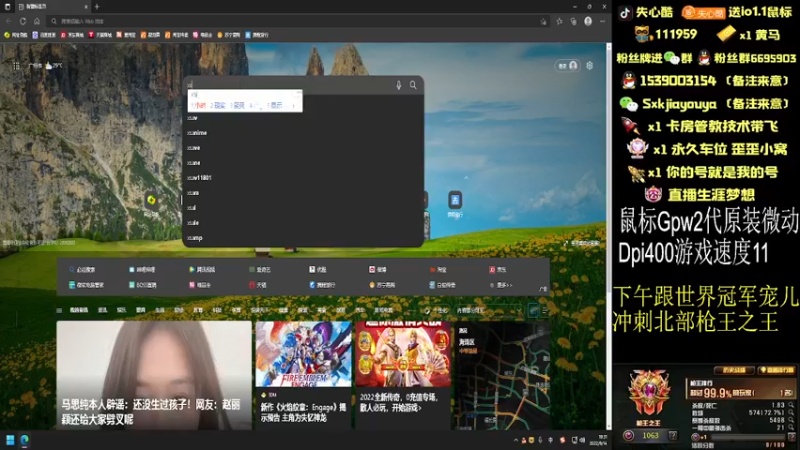Select IME candidate number 2
This screenshot has width=800, height=450.
tap(218, 105)
